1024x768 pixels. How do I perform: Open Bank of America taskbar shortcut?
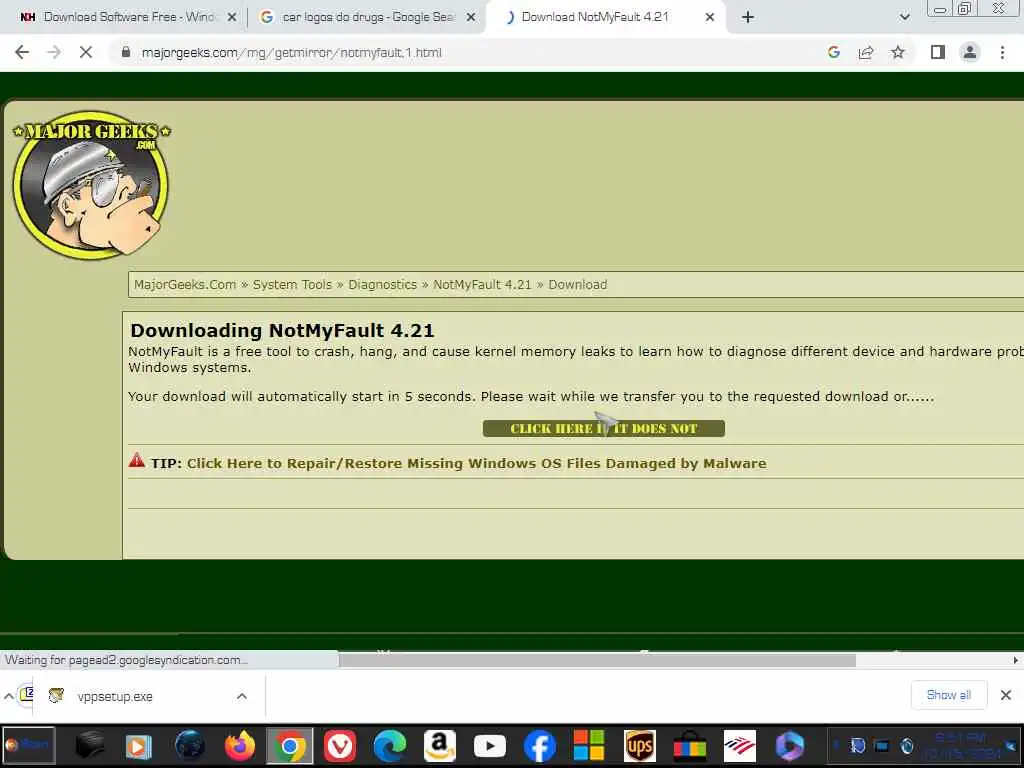(740, 745)
